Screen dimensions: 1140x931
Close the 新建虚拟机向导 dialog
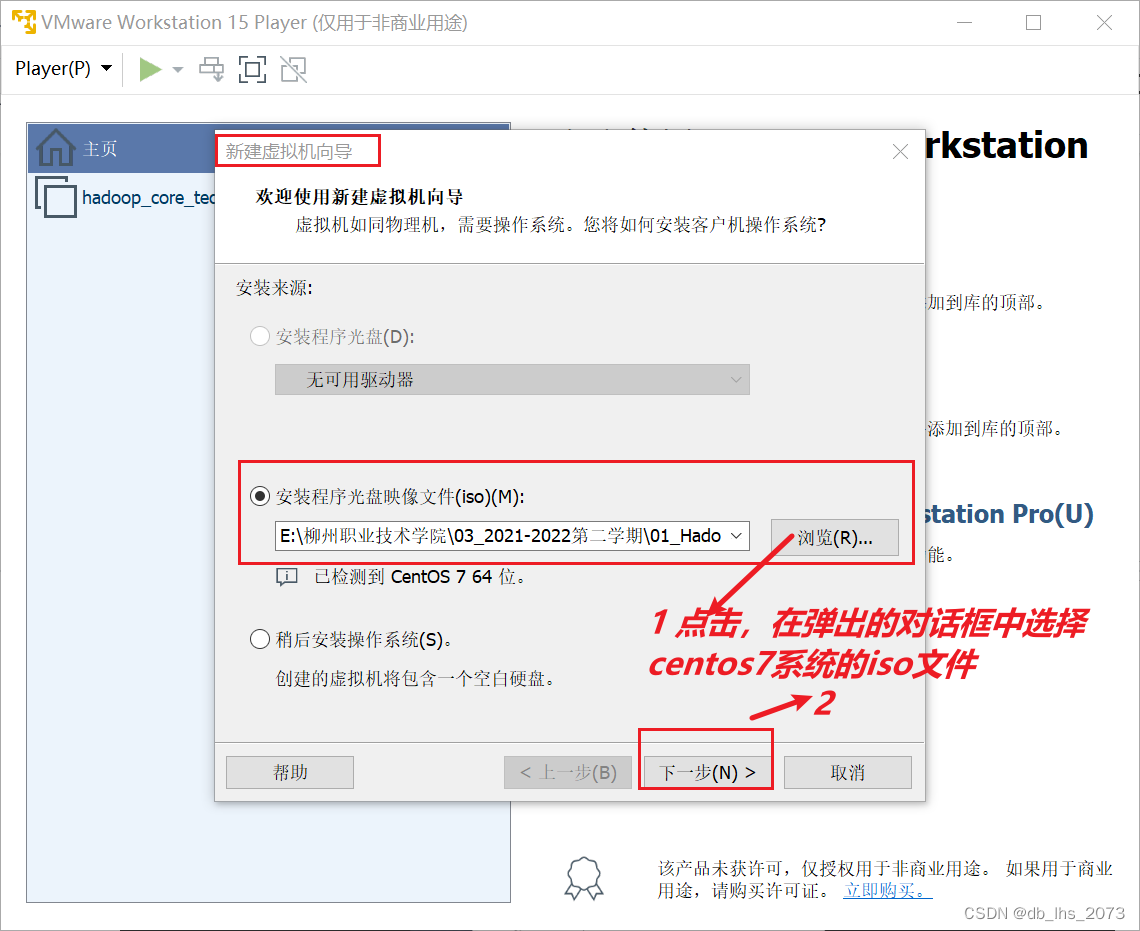tap(900, 151)
